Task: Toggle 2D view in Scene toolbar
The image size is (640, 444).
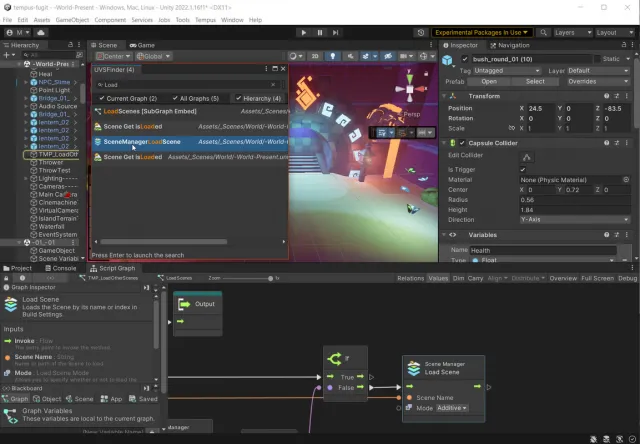Action: click(x=315, y=56)
